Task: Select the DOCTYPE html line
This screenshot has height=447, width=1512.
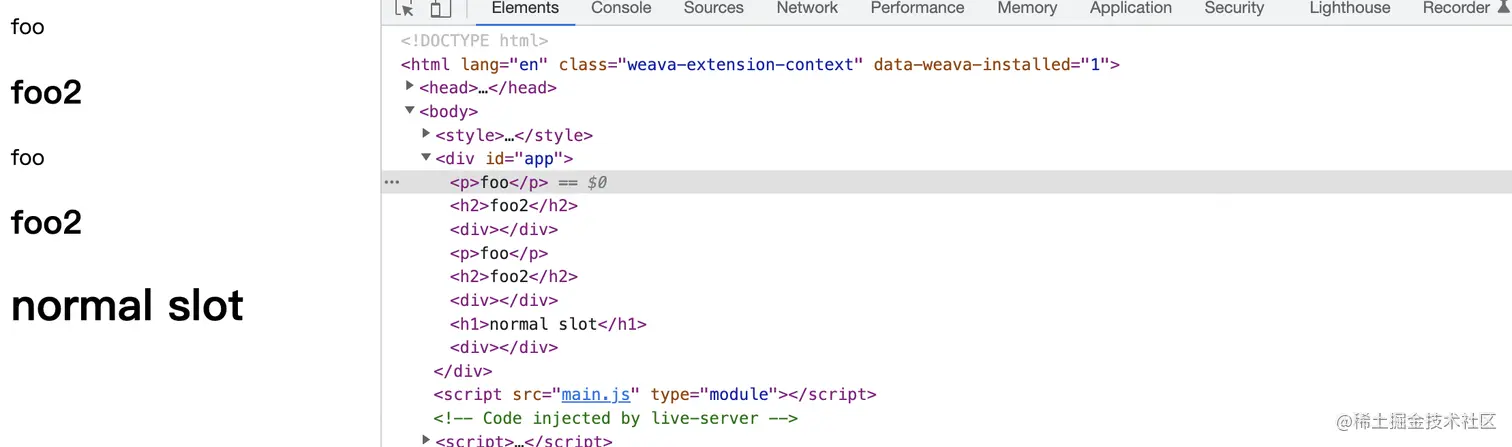Action: (x=474, y=41)
